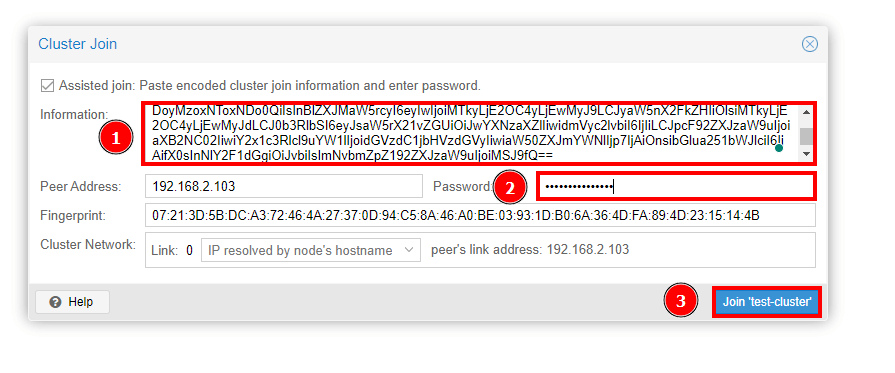
Task: Toggle the Assisted join checkbox
Action: pyautogui.click(x=47, y=86)
